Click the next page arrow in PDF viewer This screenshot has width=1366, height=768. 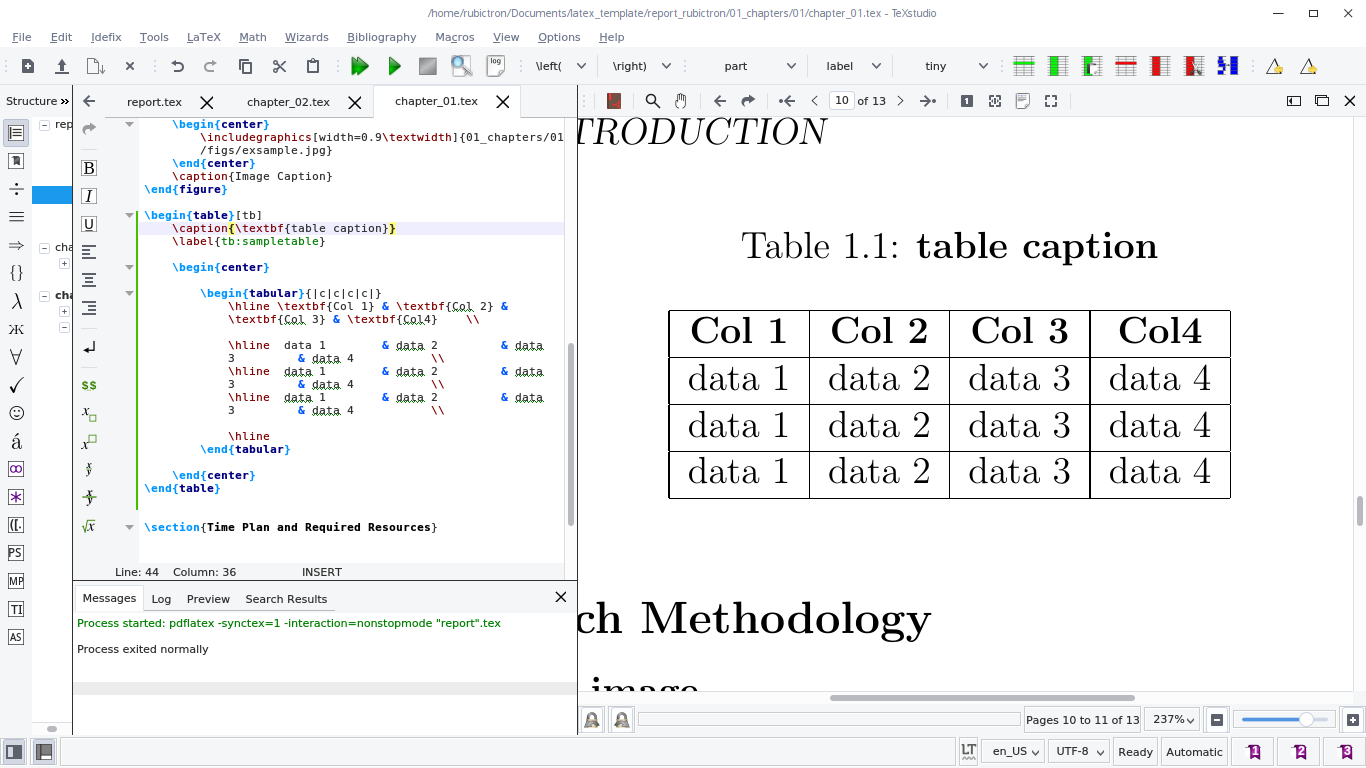899,101
